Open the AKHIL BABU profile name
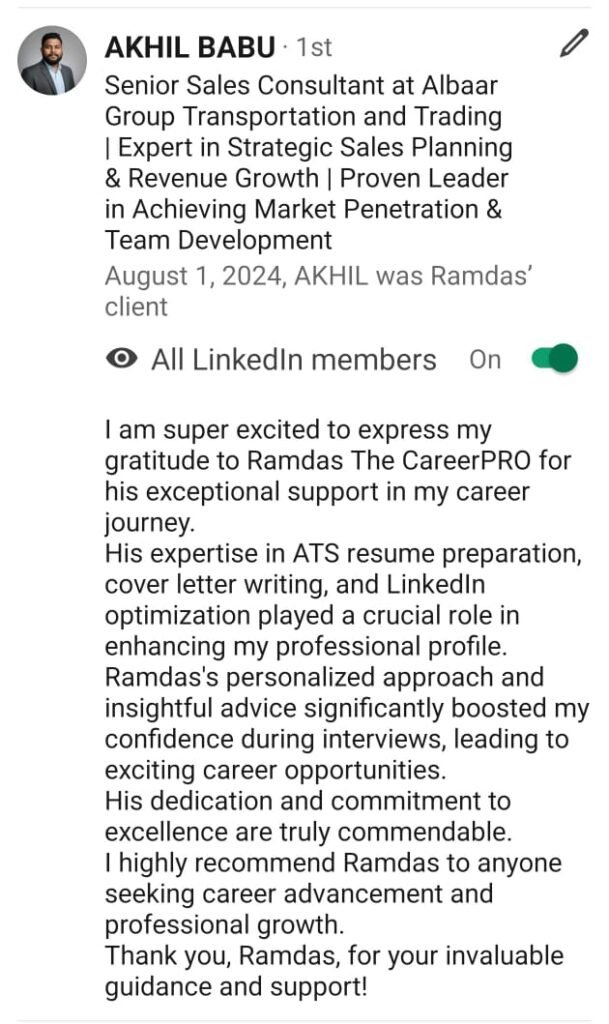The height and width of the screenshot is (1024, 609). click(189, 46)
